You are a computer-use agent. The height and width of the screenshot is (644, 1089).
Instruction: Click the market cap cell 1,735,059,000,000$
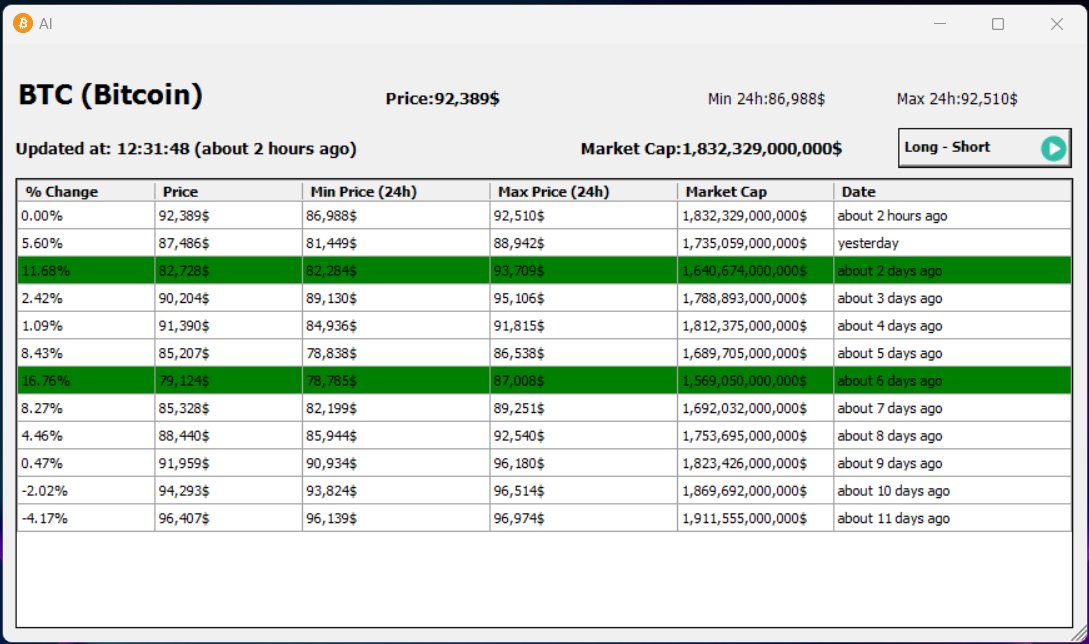[x=755, y=243]
